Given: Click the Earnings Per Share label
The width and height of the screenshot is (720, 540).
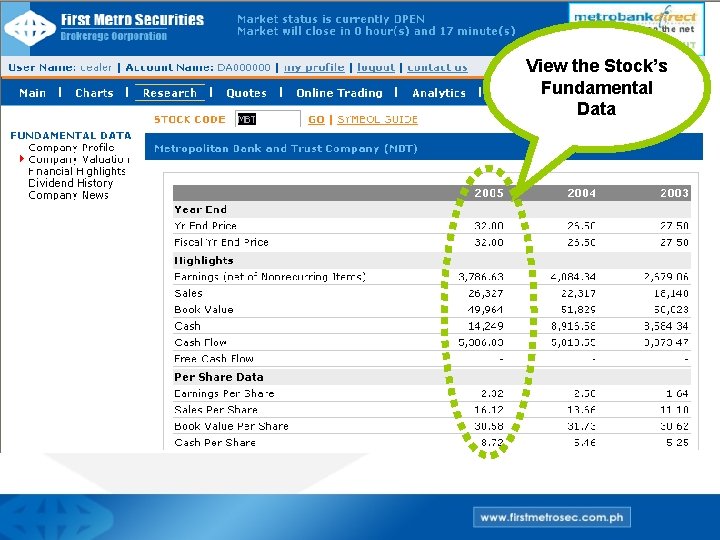Looking at the screenshot, I should 224,394.
